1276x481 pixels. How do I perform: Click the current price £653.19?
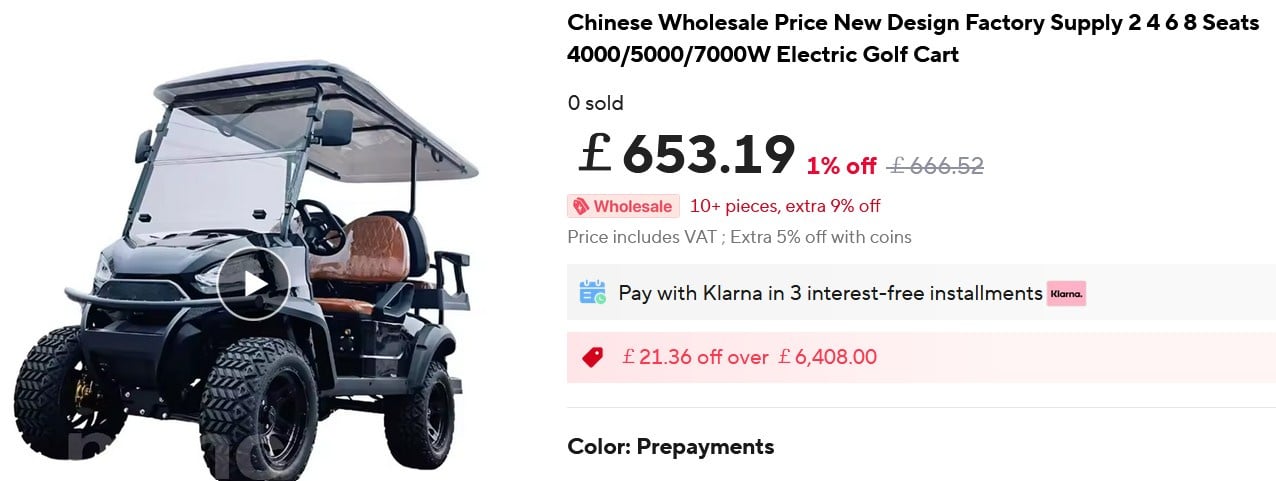[x=687, y=154]
